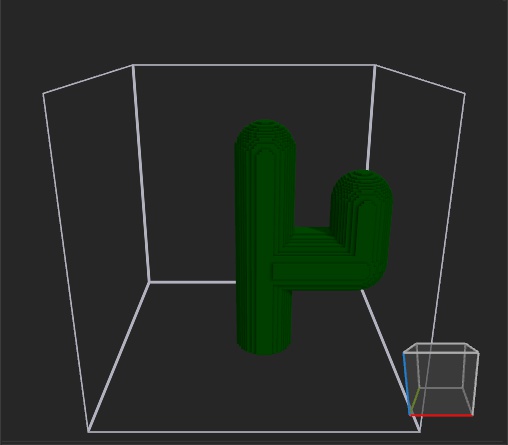The height and width of the screenshot is (445, 508).
Task: Click the right face of the orientation cube
Action: pos(471,382)
